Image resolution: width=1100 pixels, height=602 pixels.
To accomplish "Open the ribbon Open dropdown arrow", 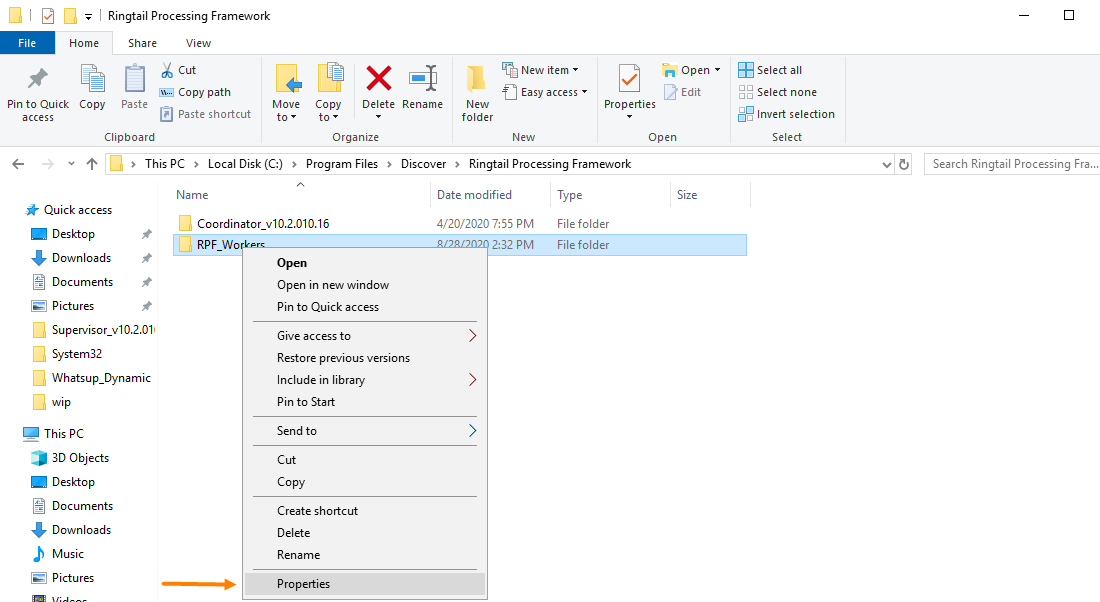I will [x=717, y=70].
